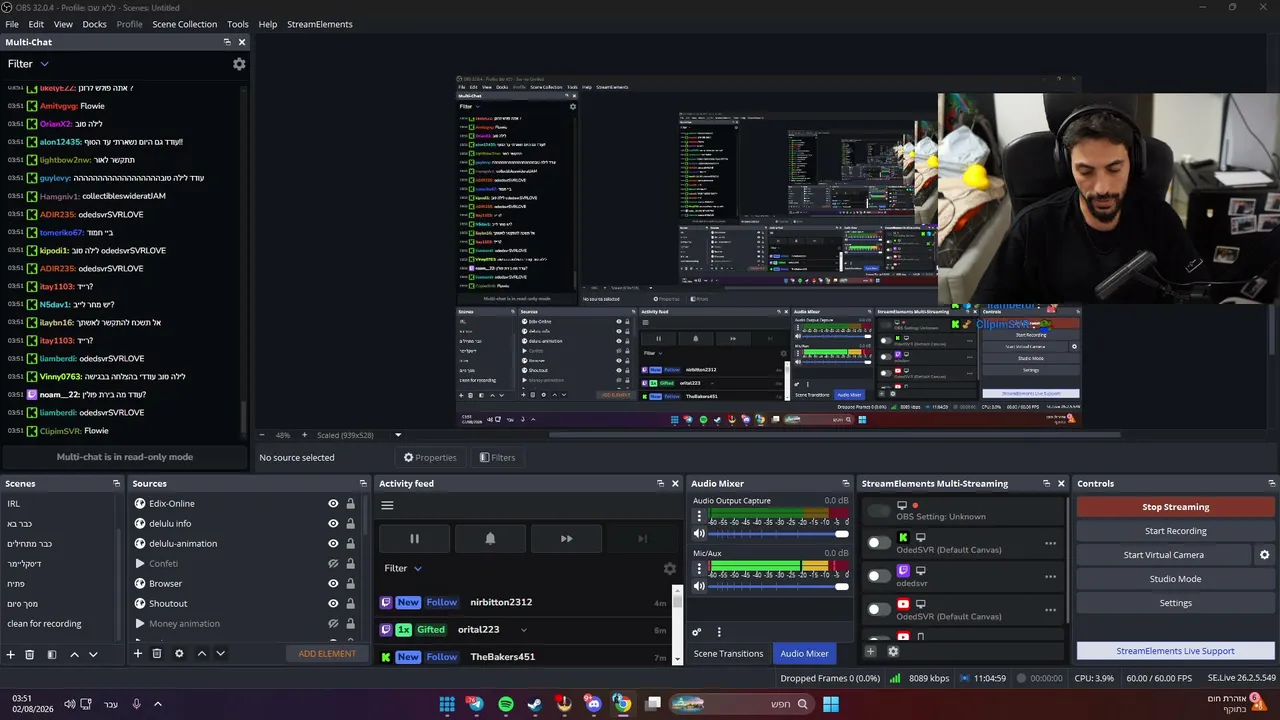Open Virtual Camera configuration gear
This screenshot has height=720, width=1280.
(1264, 555)
